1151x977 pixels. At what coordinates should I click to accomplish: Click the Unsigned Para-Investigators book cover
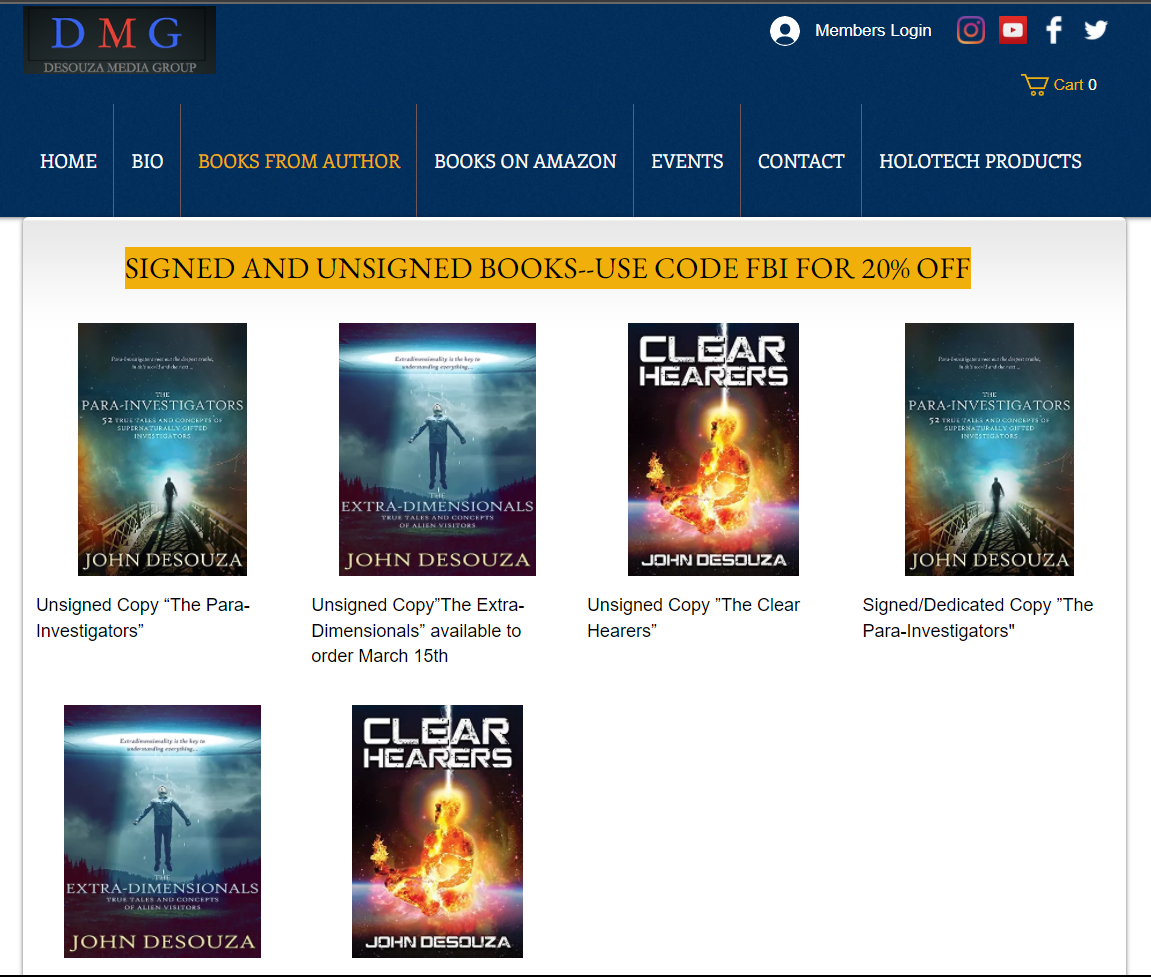point(162,449)
